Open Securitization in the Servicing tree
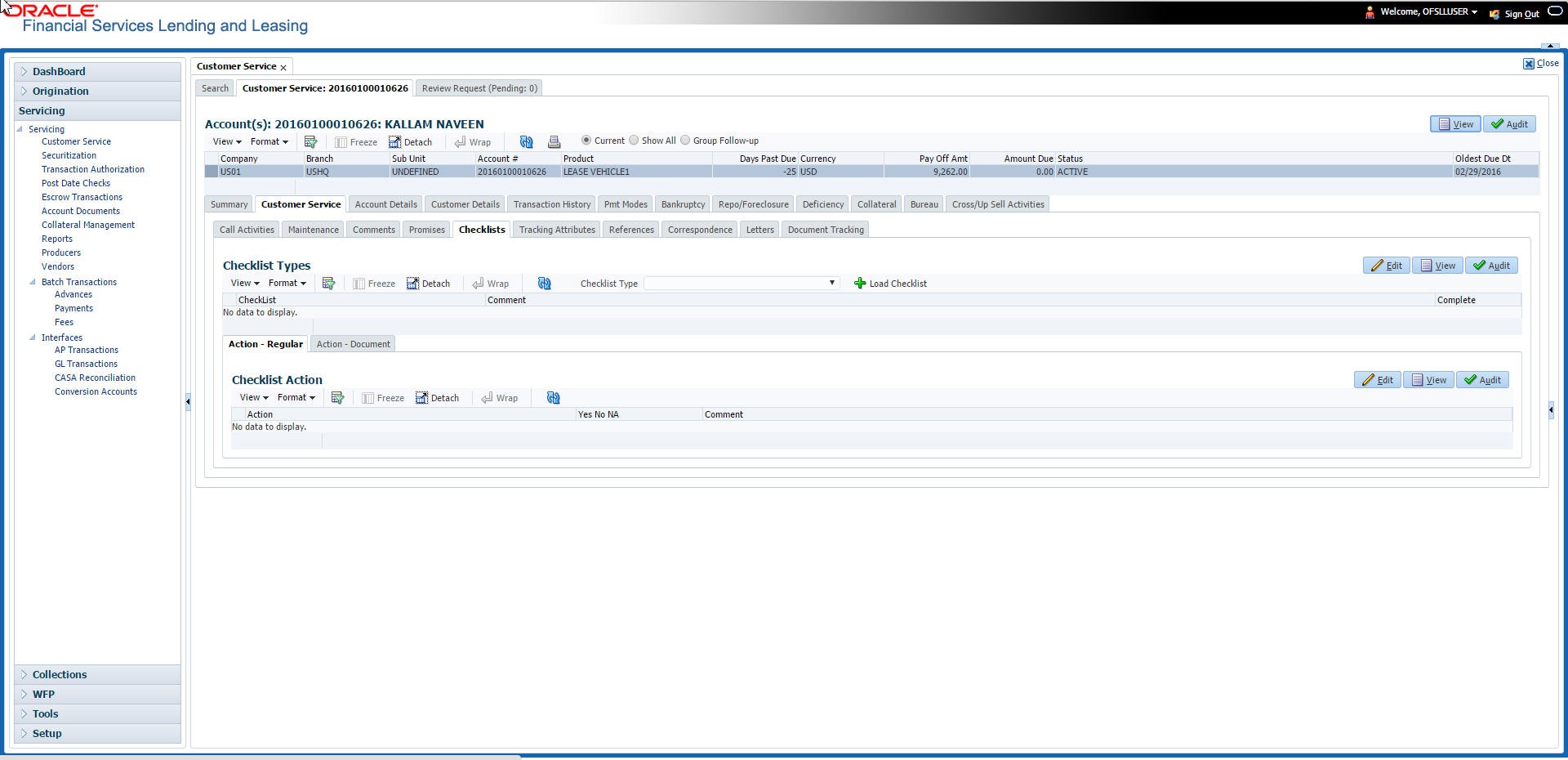This screenshot has width=1568, height=760. (x=69, y=155)
